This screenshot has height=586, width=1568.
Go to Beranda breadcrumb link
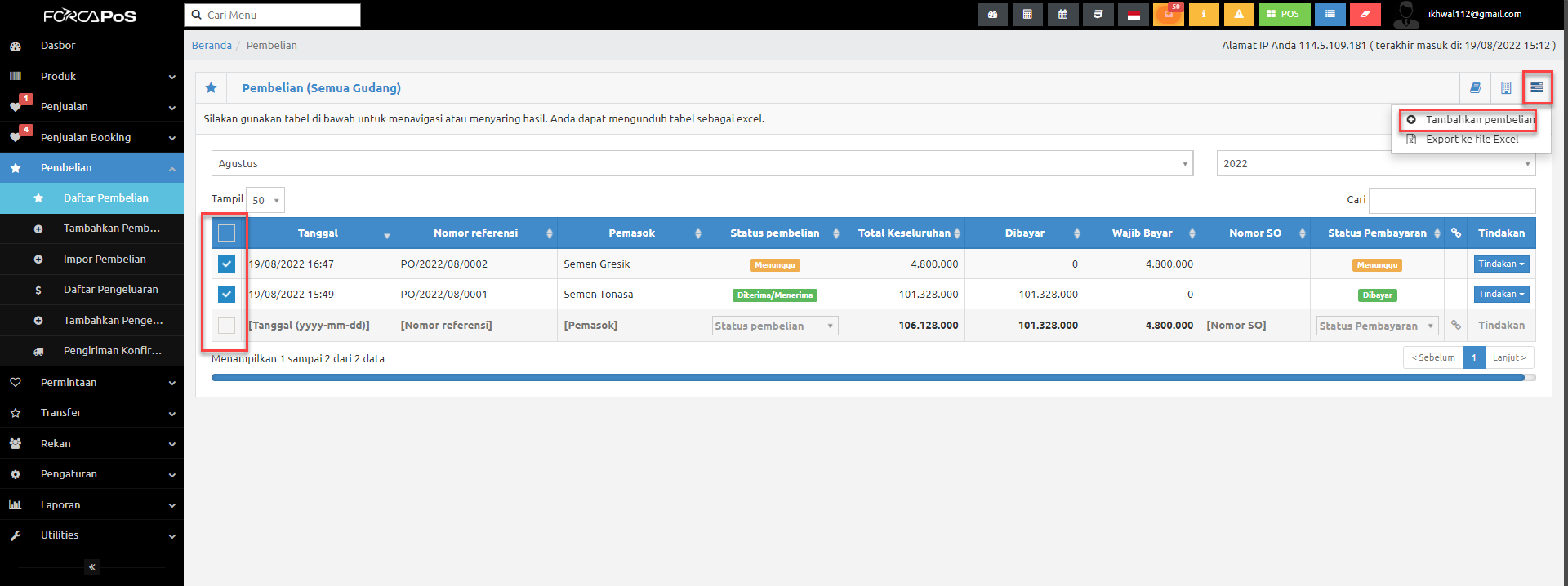point(212,46)
